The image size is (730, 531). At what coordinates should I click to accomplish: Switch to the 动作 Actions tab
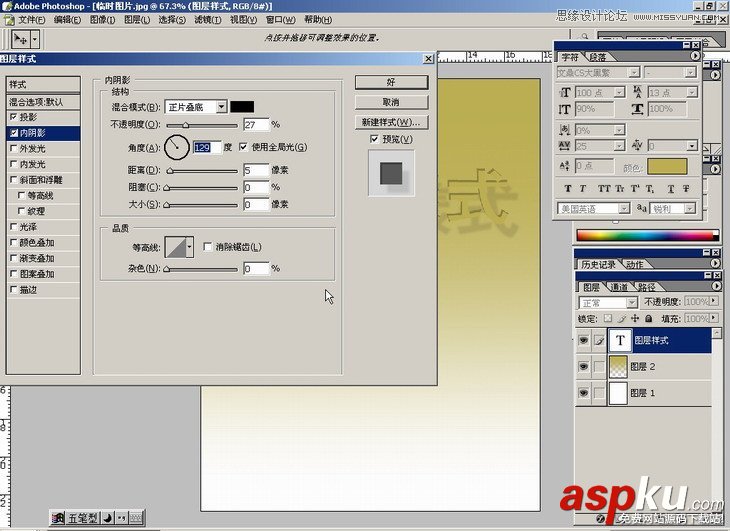[x=634, y=264]
